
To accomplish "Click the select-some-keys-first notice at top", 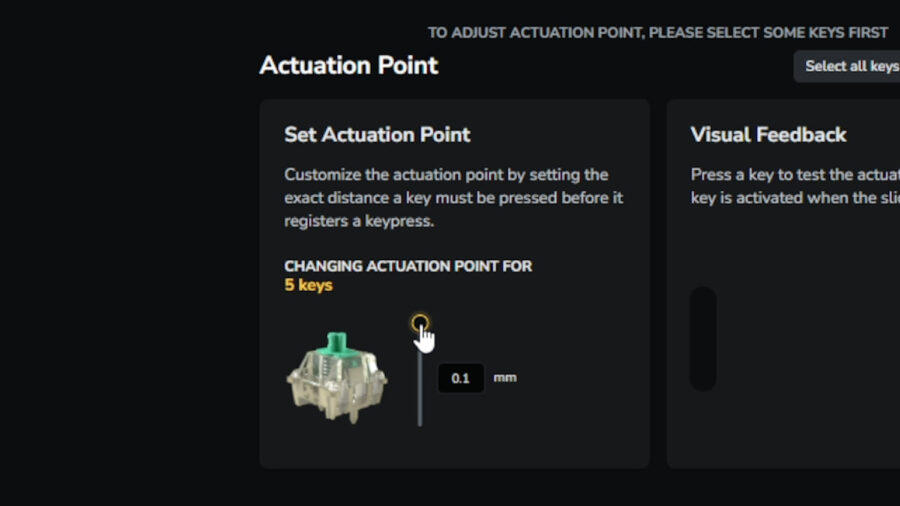I will point(658,32).
